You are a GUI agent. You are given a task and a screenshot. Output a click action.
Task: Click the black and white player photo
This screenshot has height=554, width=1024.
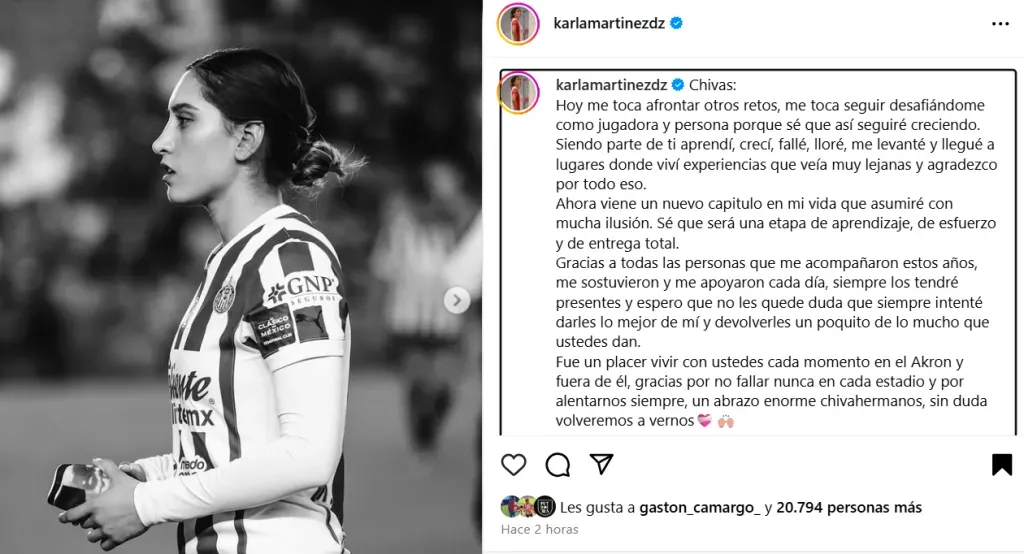click(241, 277)
